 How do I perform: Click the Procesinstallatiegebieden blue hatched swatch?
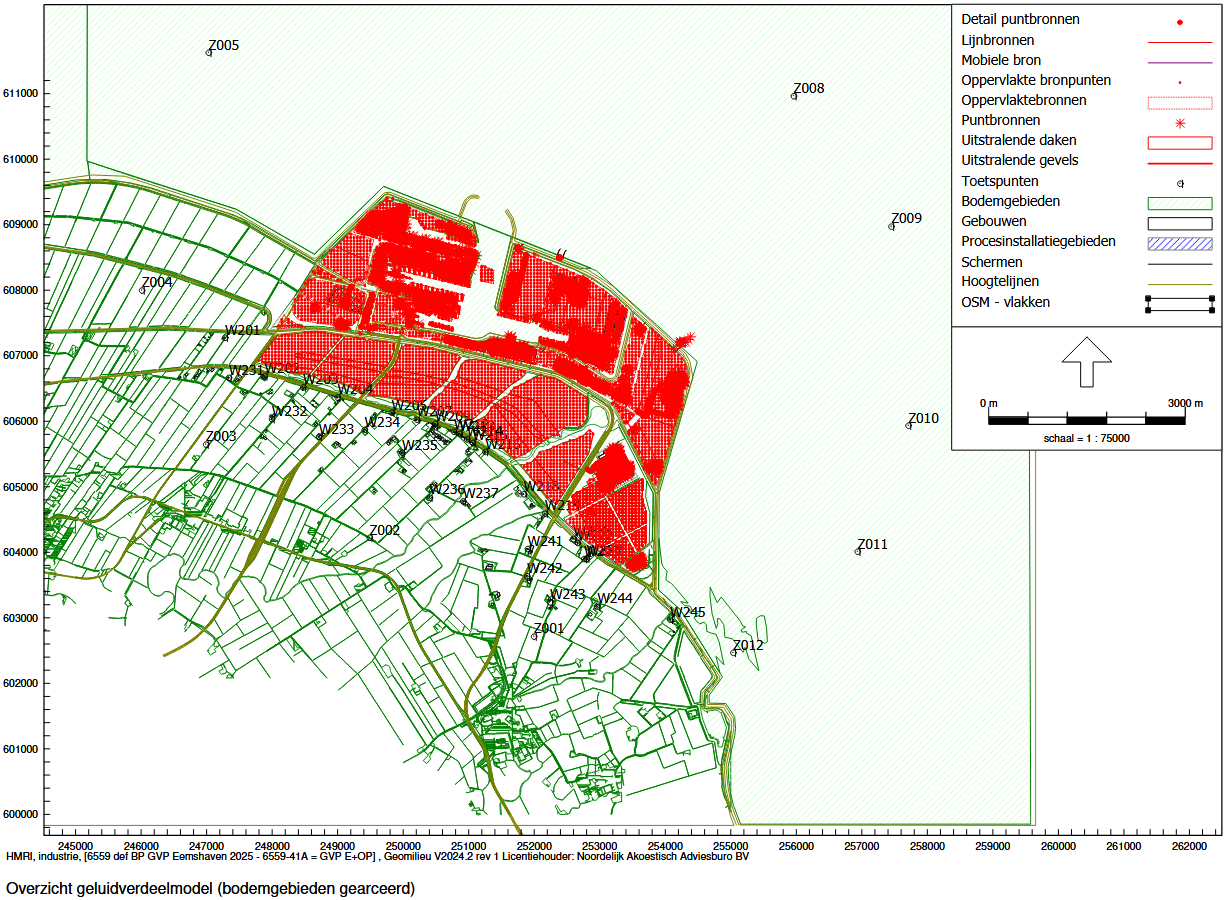tap(1180, 243)
